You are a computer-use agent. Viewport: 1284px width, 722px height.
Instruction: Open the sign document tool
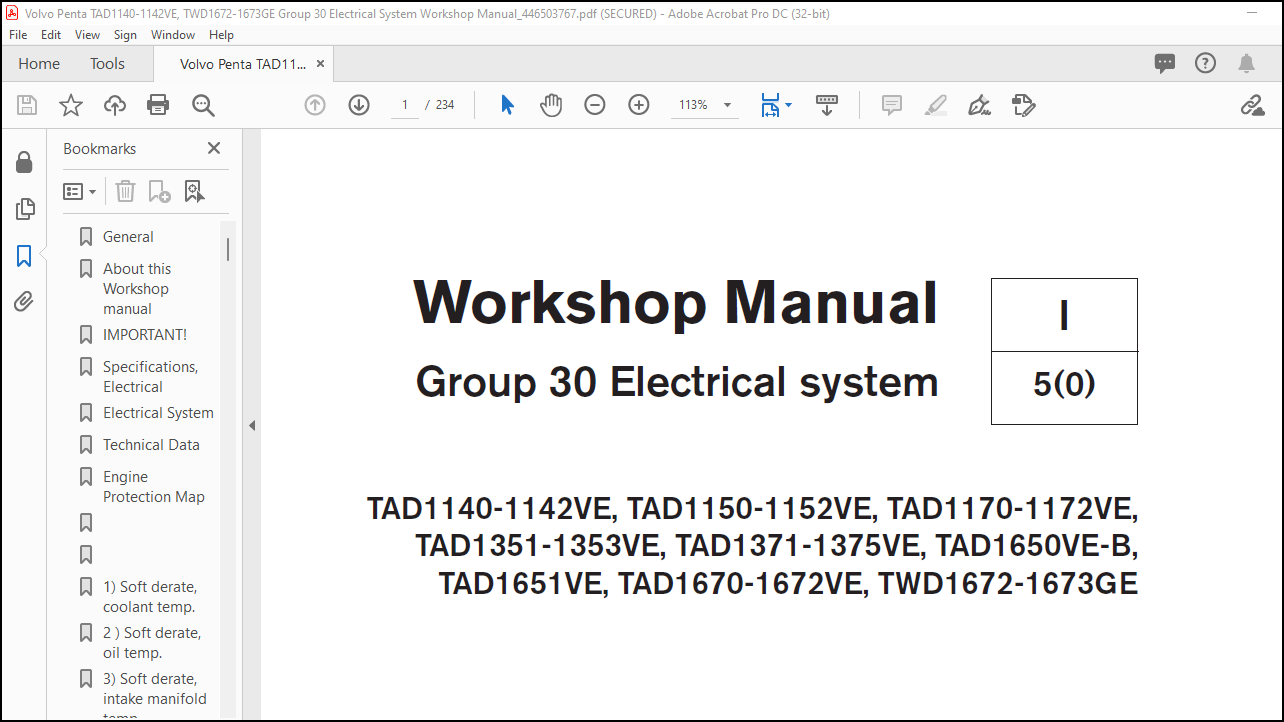[x=980, y=105]
